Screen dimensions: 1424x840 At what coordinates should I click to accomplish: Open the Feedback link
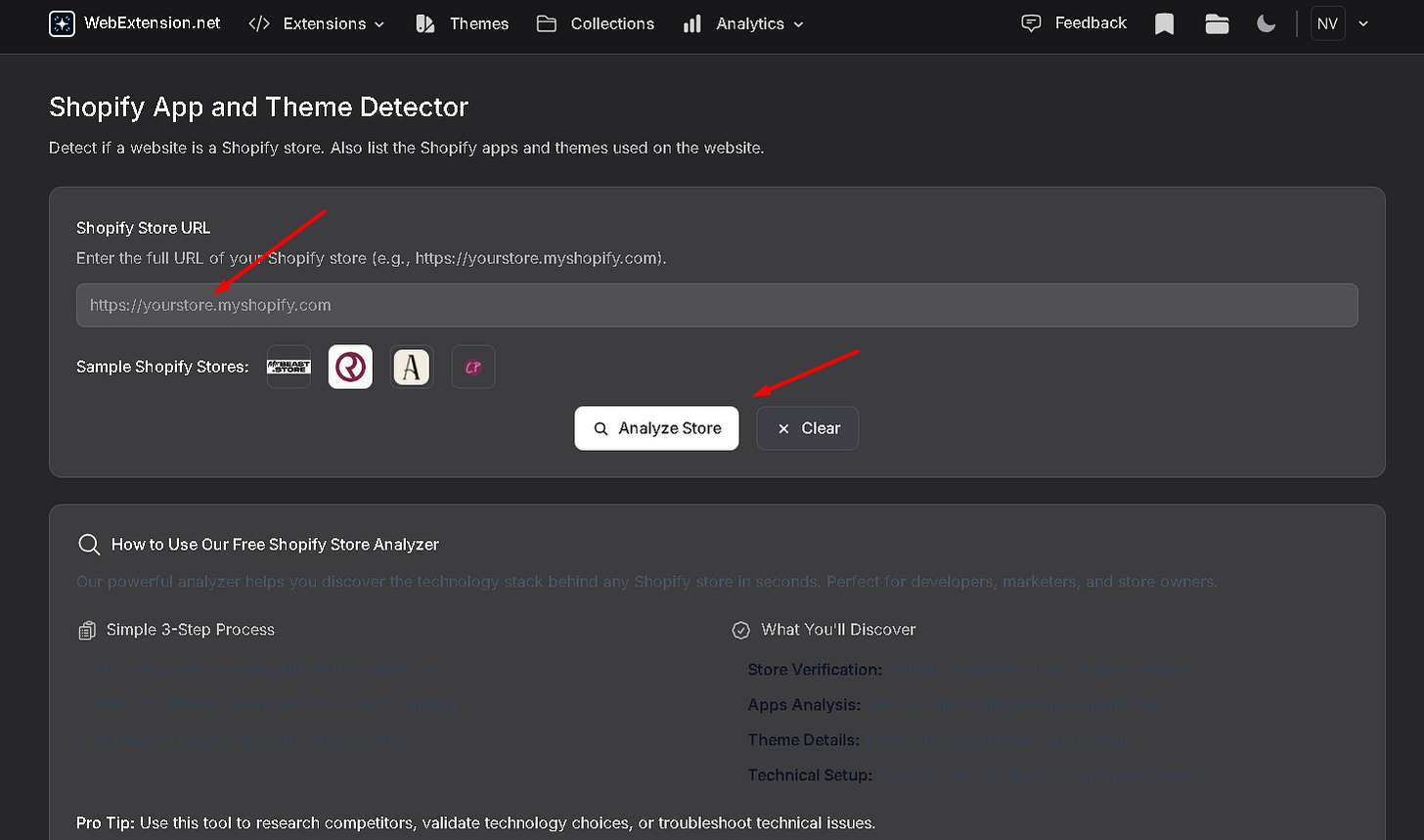(1074, 22)
